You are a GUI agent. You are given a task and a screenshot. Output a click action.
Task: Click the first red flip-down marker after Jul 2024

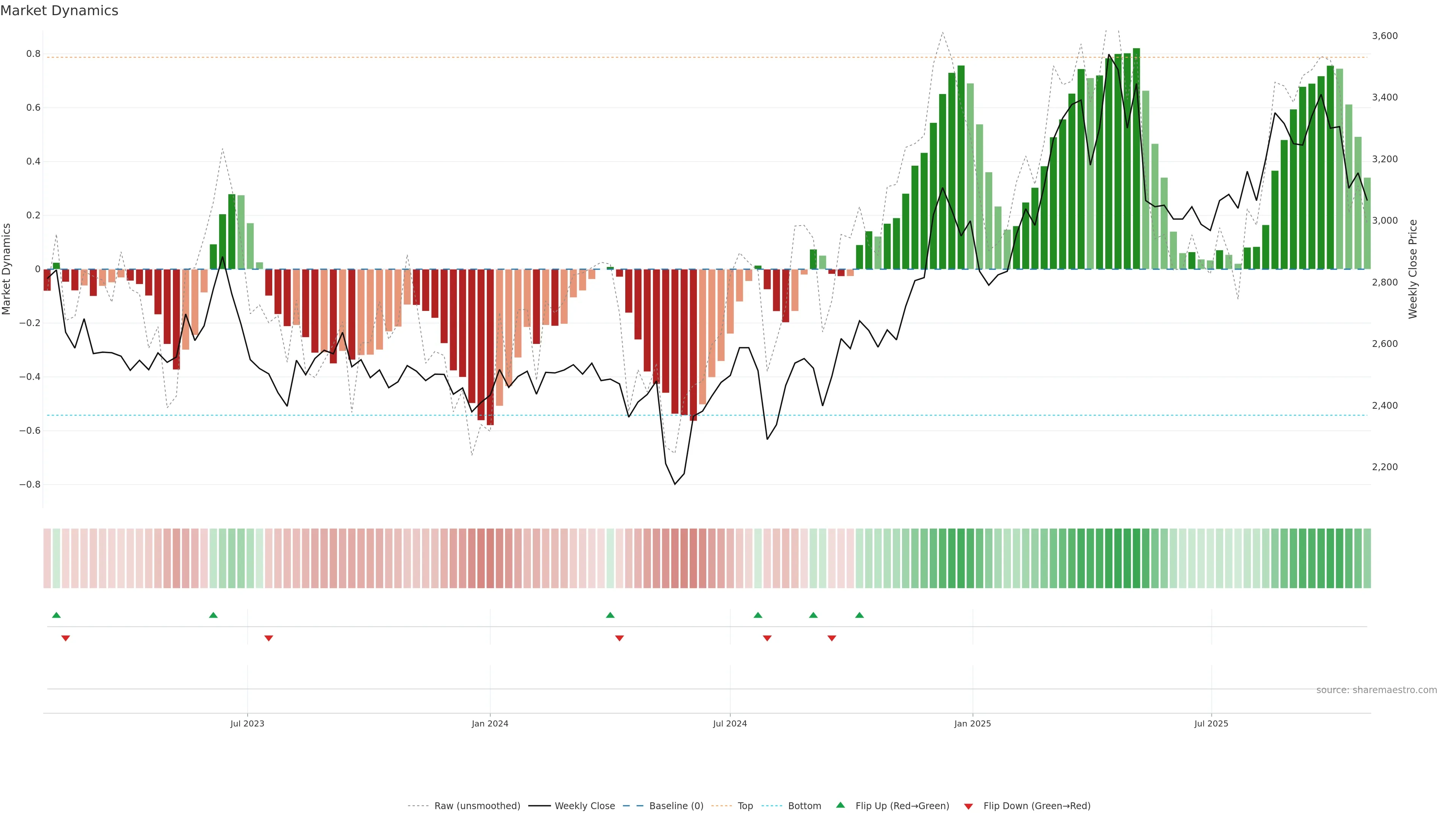[767, 638]
